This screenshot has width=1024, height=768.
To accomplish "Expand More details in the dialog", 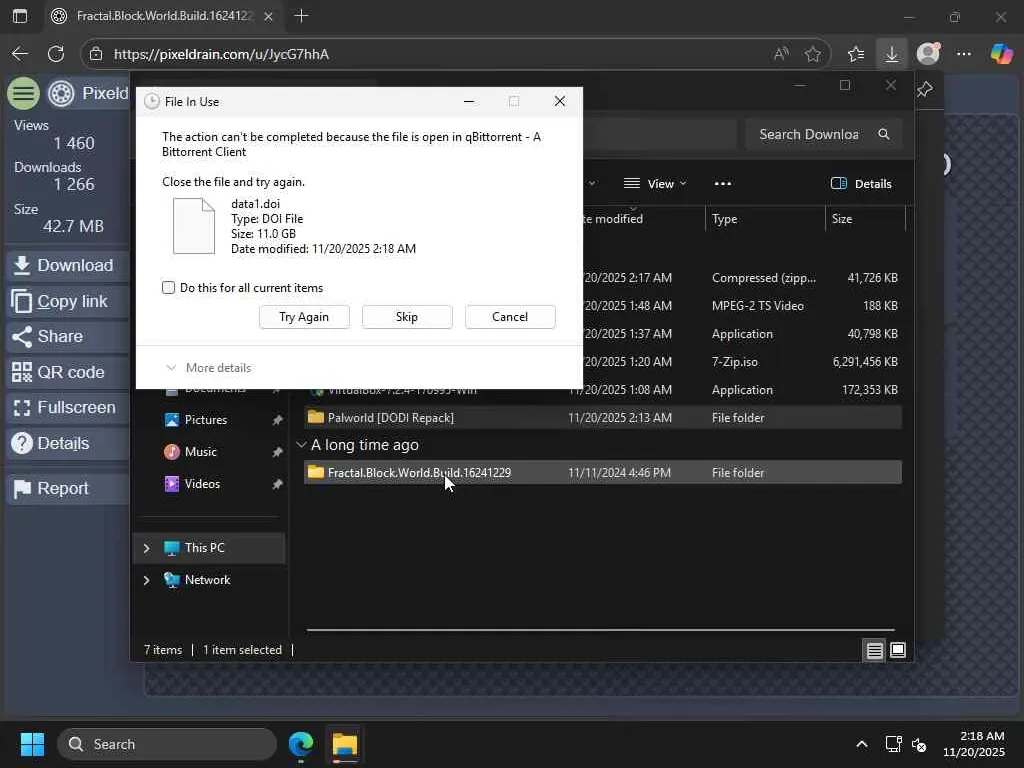I will coord(209,368).
